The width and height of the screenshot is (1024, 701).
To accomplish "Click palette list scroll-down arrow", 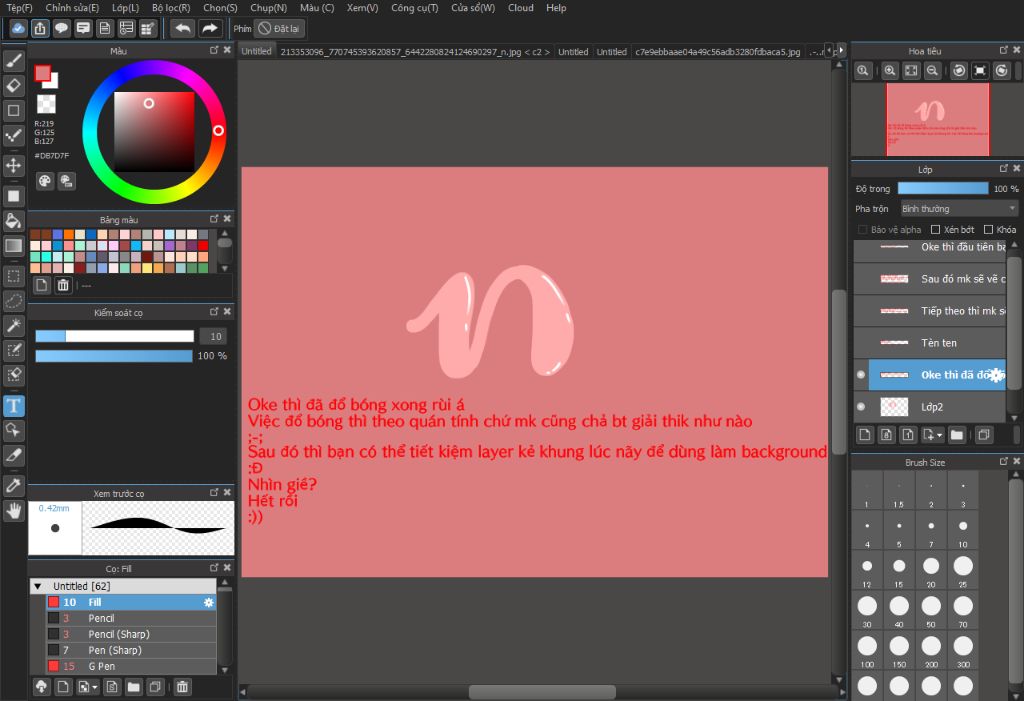I will [x=225, y=268].
